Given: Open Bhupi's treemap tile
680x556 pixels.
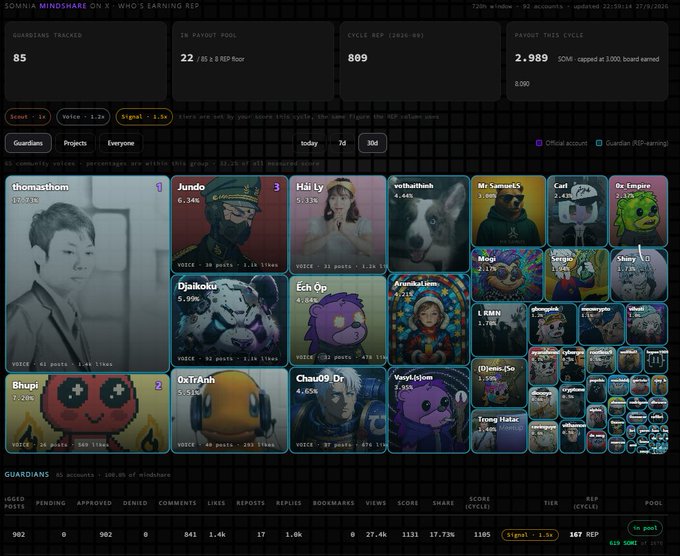Looking at the screenshot, I should [x=87, y=414].
